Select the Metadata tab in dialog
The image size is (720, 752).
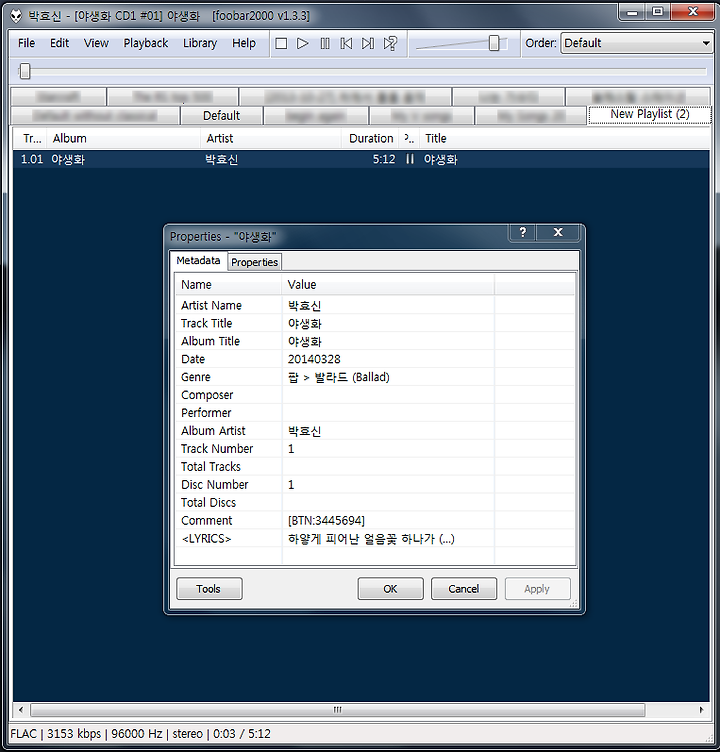coord(198,260)
